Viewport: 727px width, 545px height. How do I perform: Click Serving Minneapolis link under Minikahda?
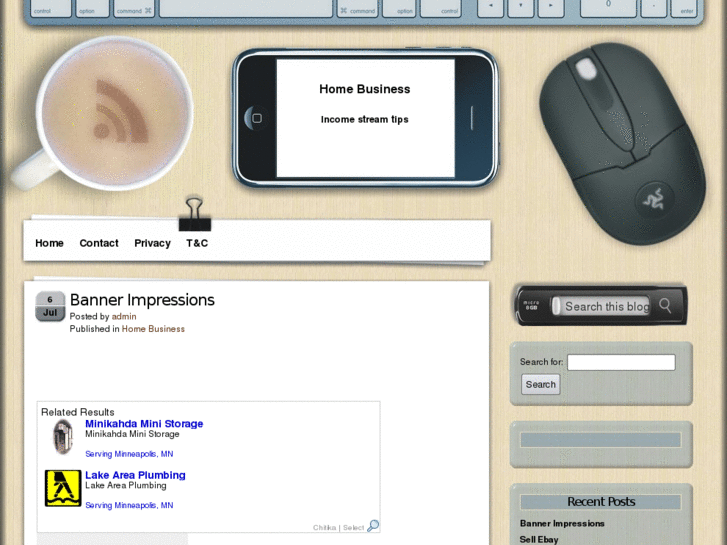tap(129, 454)
